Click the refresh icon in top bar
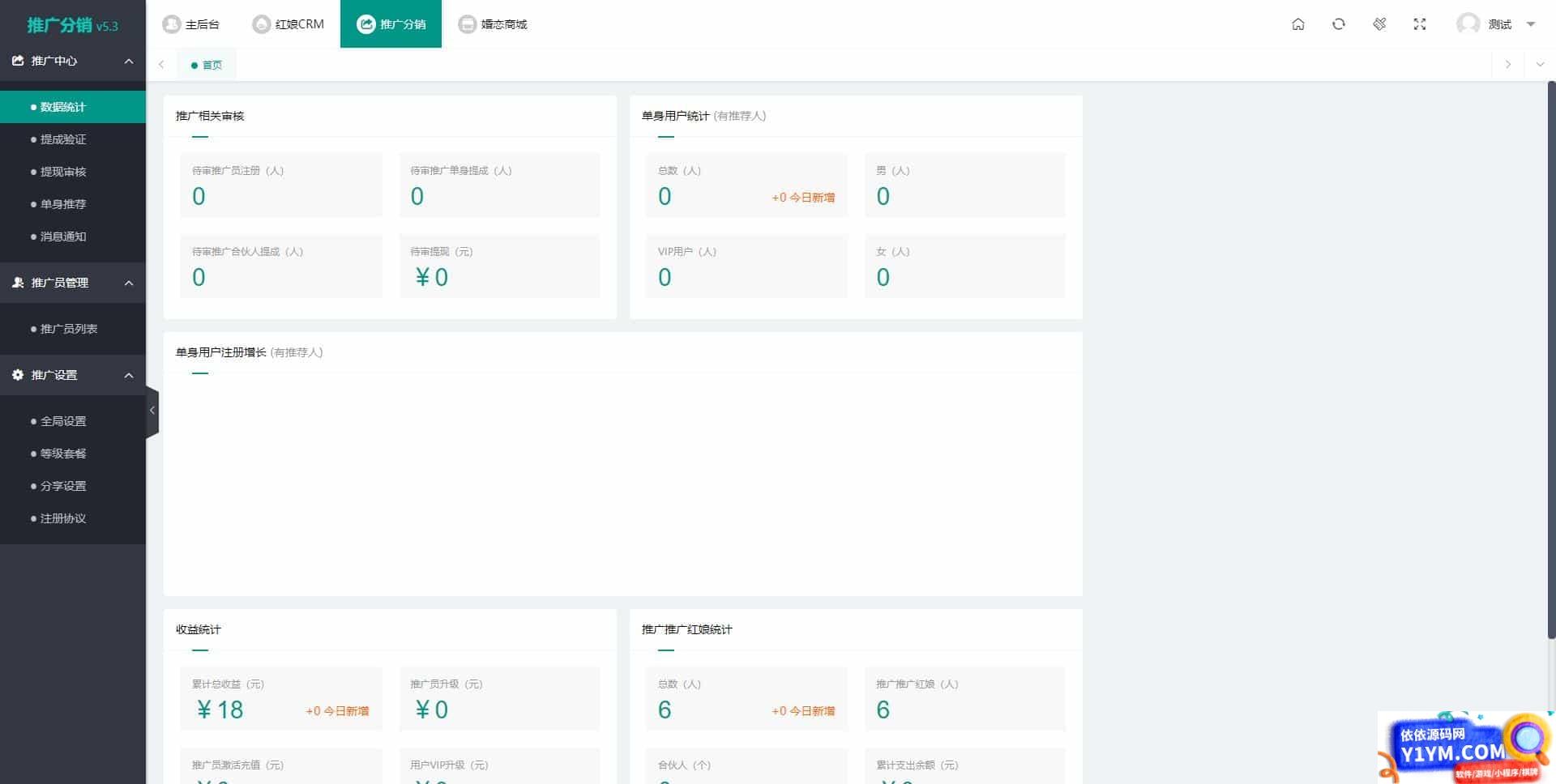This screenshot has height=784, width=1556. (x=1338, y=24)
